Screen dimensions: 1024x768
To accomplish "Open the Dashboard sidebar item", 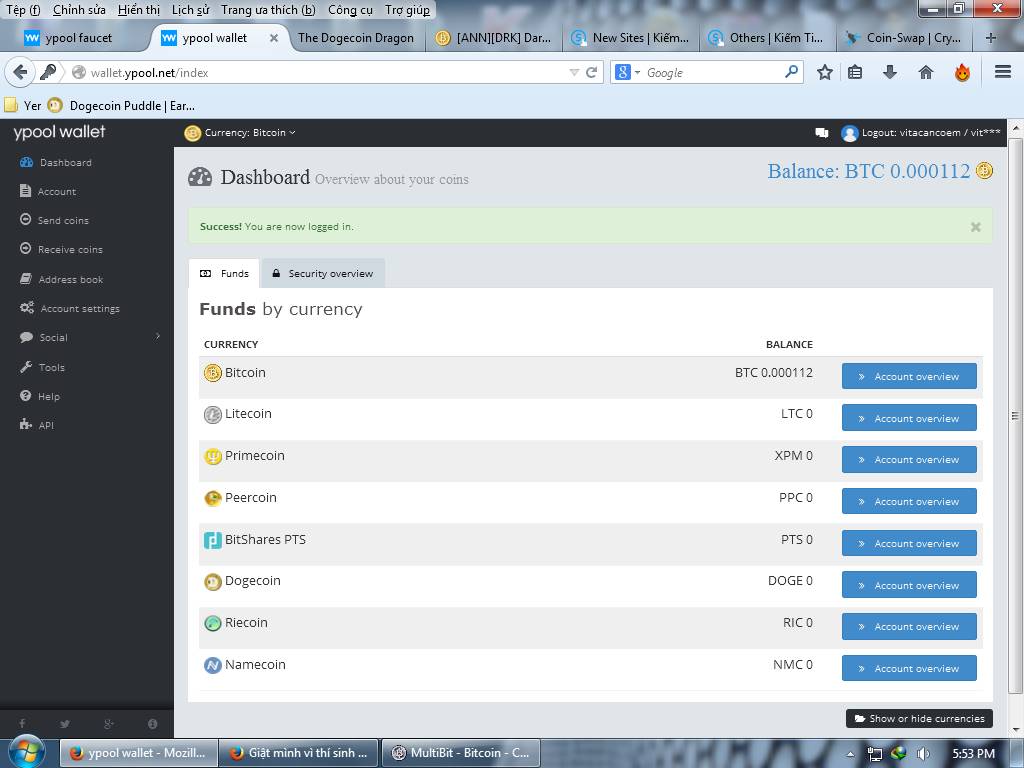I will (x=56, y=163).
